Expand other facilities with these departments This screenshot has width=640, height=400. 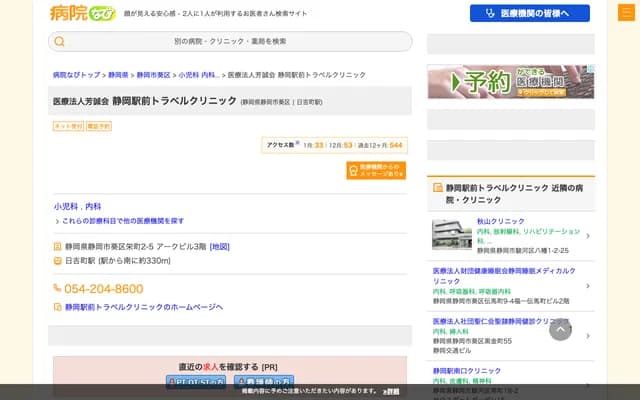(x=122, y=220)
